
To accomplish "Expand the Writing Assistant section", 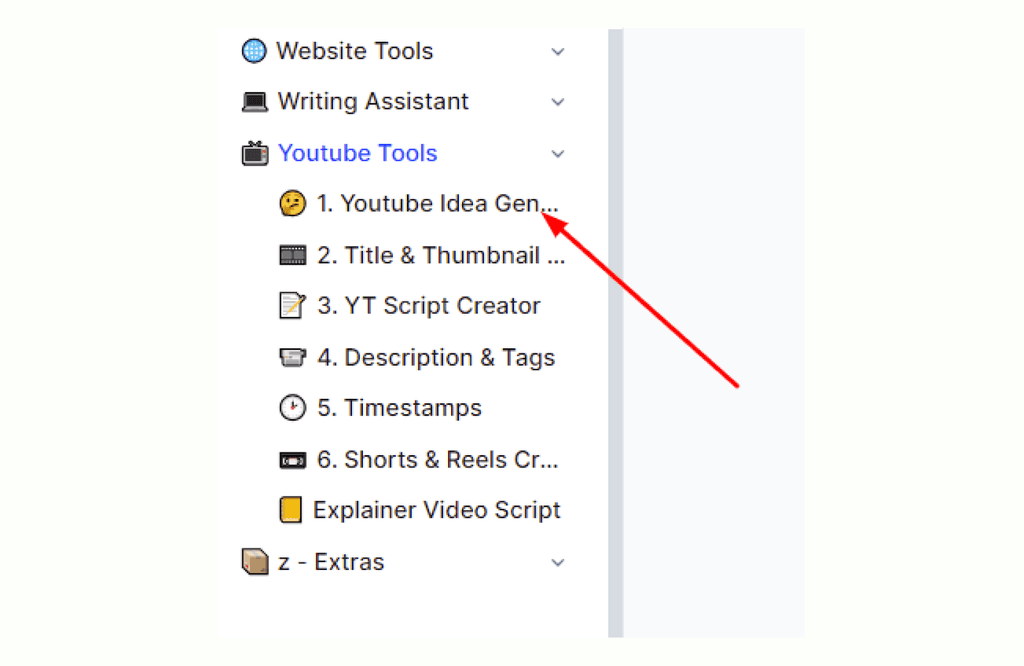I will pyautogui.click(x=558, y=102).
